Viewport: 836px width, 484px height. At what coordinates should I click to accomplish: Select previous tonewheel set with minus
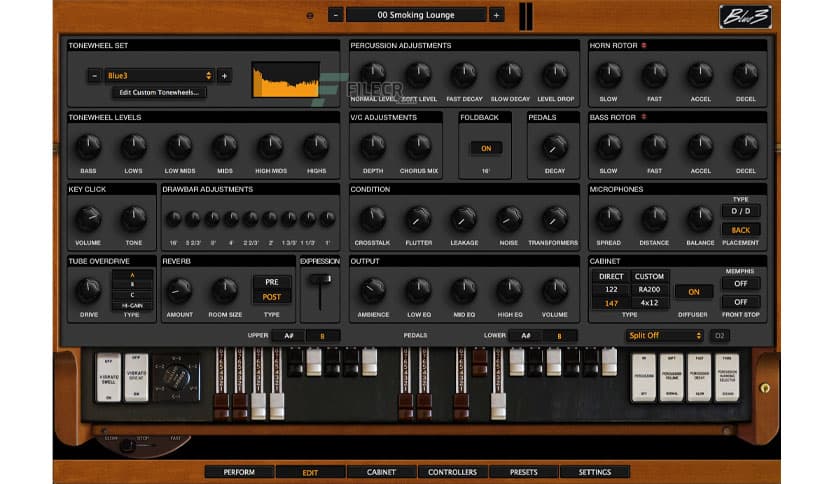pyautogui.click(x=94, y=76)
